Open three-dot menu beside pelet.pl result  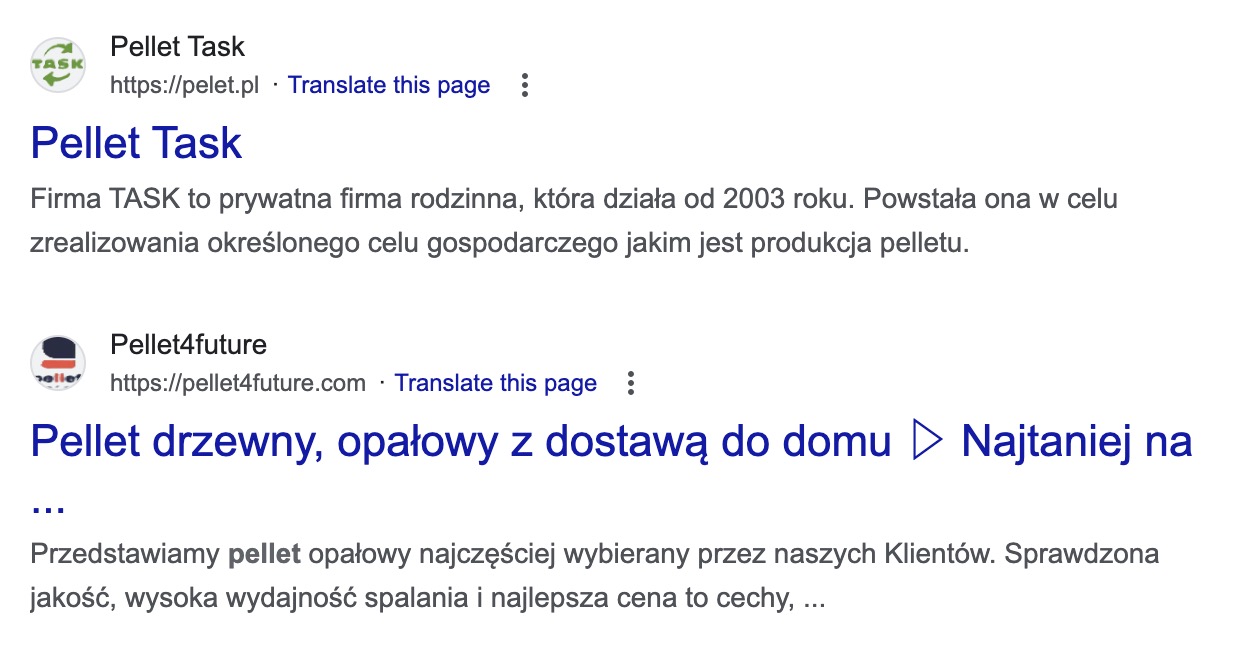[x=524, y=86]
